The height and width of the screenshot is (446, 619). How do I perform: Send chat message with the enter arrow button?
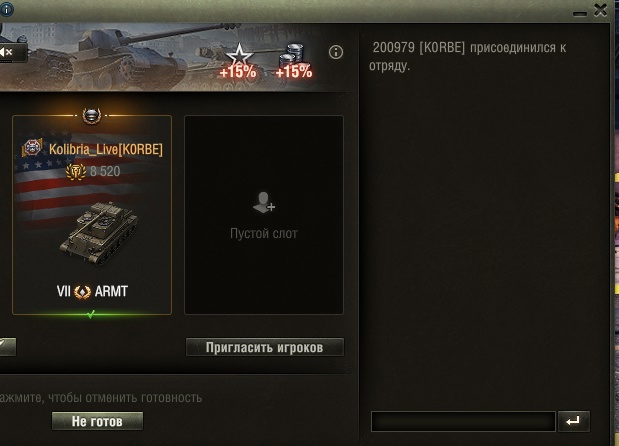[574, 421]
